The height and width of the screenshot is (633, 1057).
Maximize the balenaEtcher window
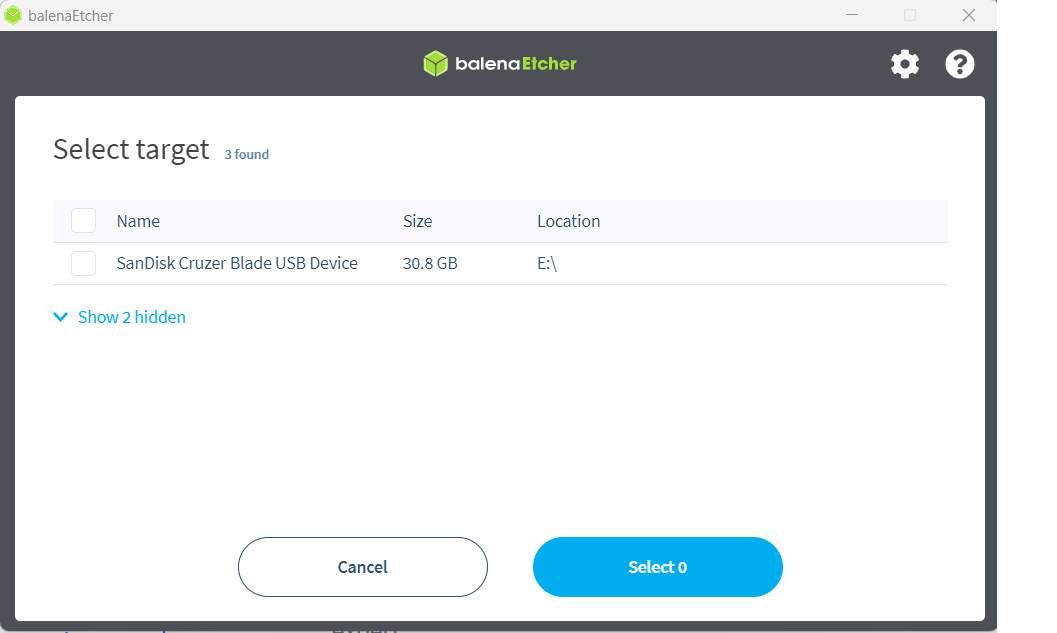click(x=910, y=15)
